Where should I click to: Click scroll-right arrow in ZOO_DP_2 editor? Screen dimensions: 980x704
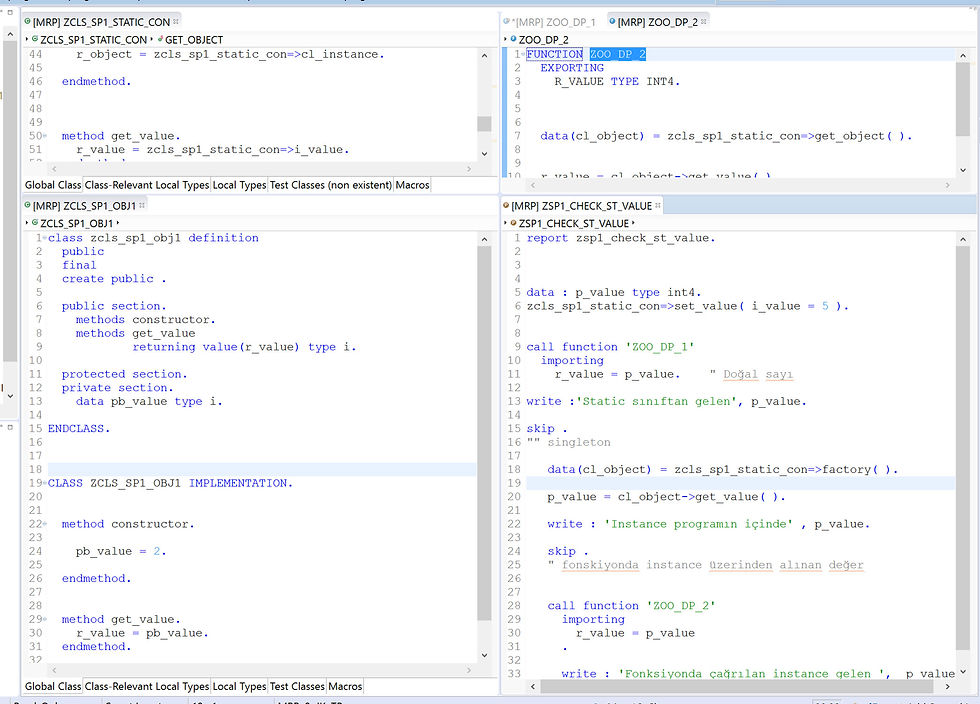click(948, 185)
